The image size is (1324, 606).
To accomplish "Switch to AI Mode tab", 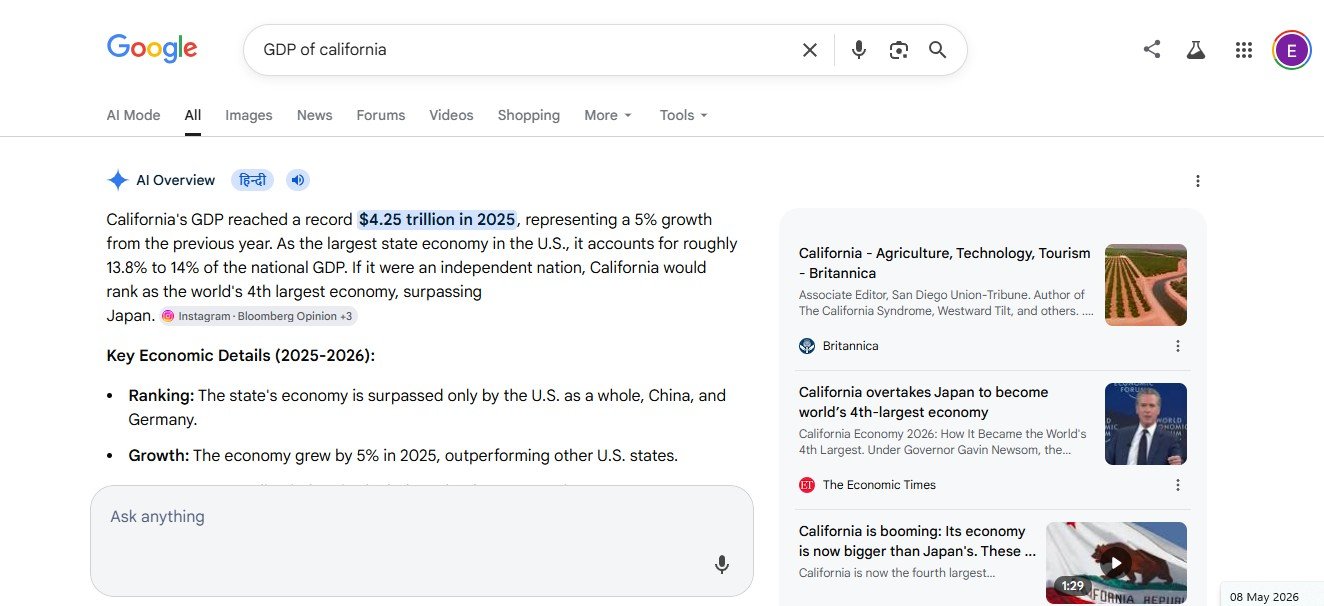I will tap(133, 115).
